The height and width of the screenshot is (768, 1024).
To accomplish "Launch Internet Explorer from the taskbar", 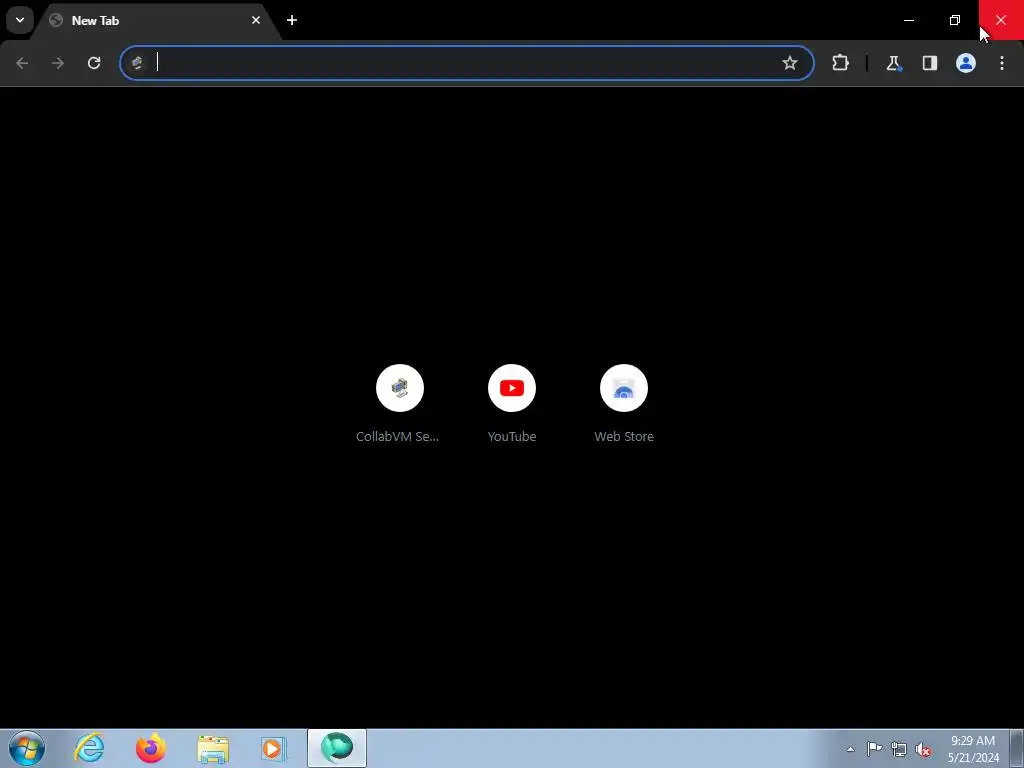I will pyautogui.click(x=89, y=748).
